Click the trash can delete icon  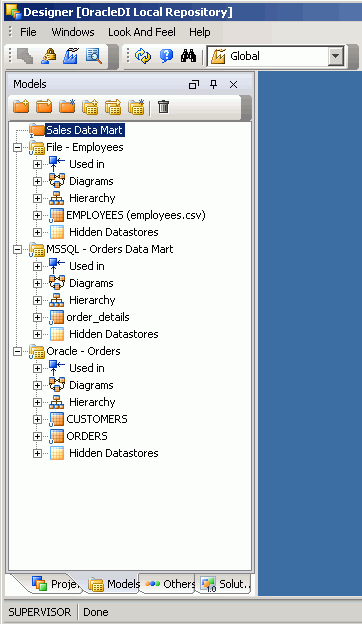tap(163, 107)
